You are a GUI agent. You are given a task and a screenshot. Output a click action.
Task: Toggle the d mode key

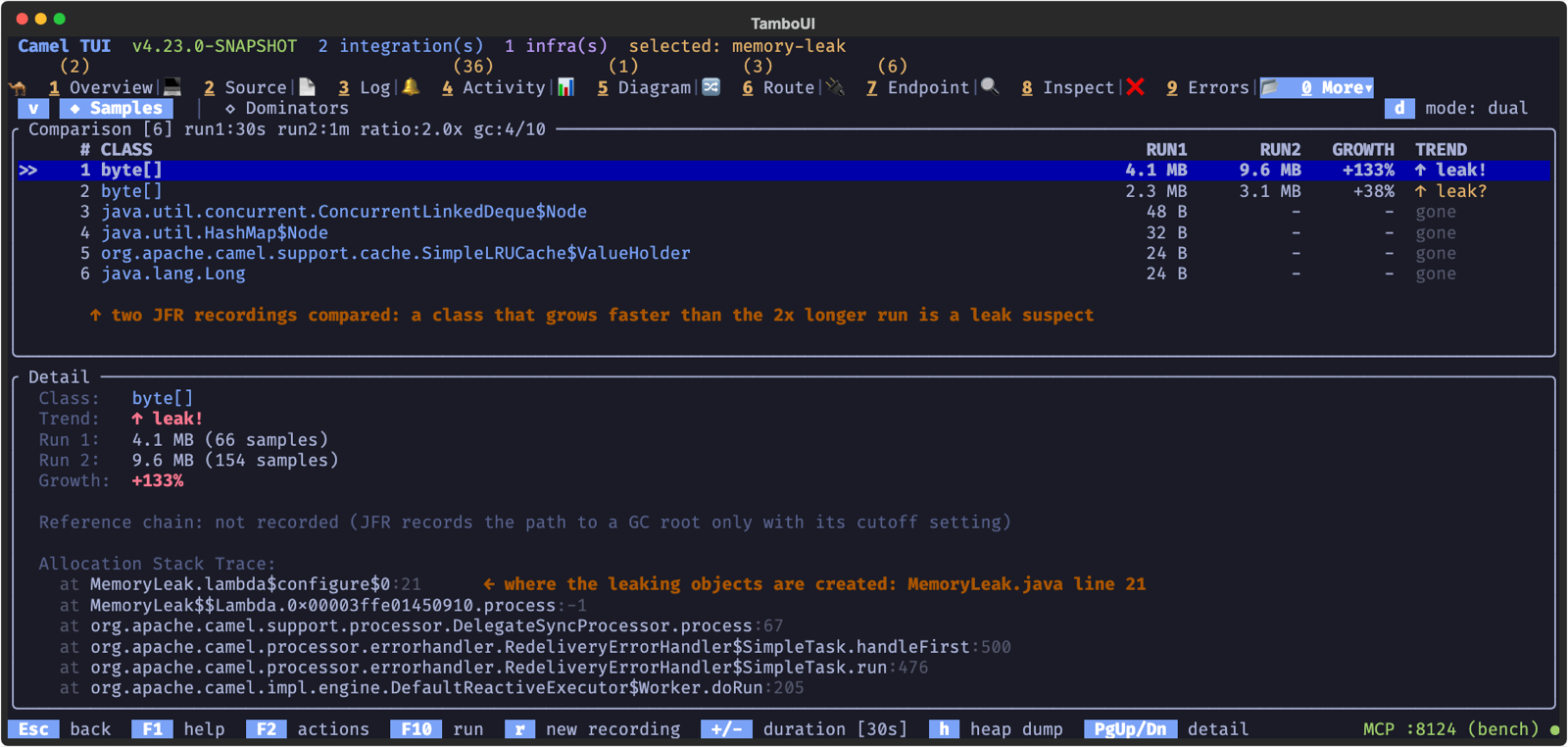1399,108
